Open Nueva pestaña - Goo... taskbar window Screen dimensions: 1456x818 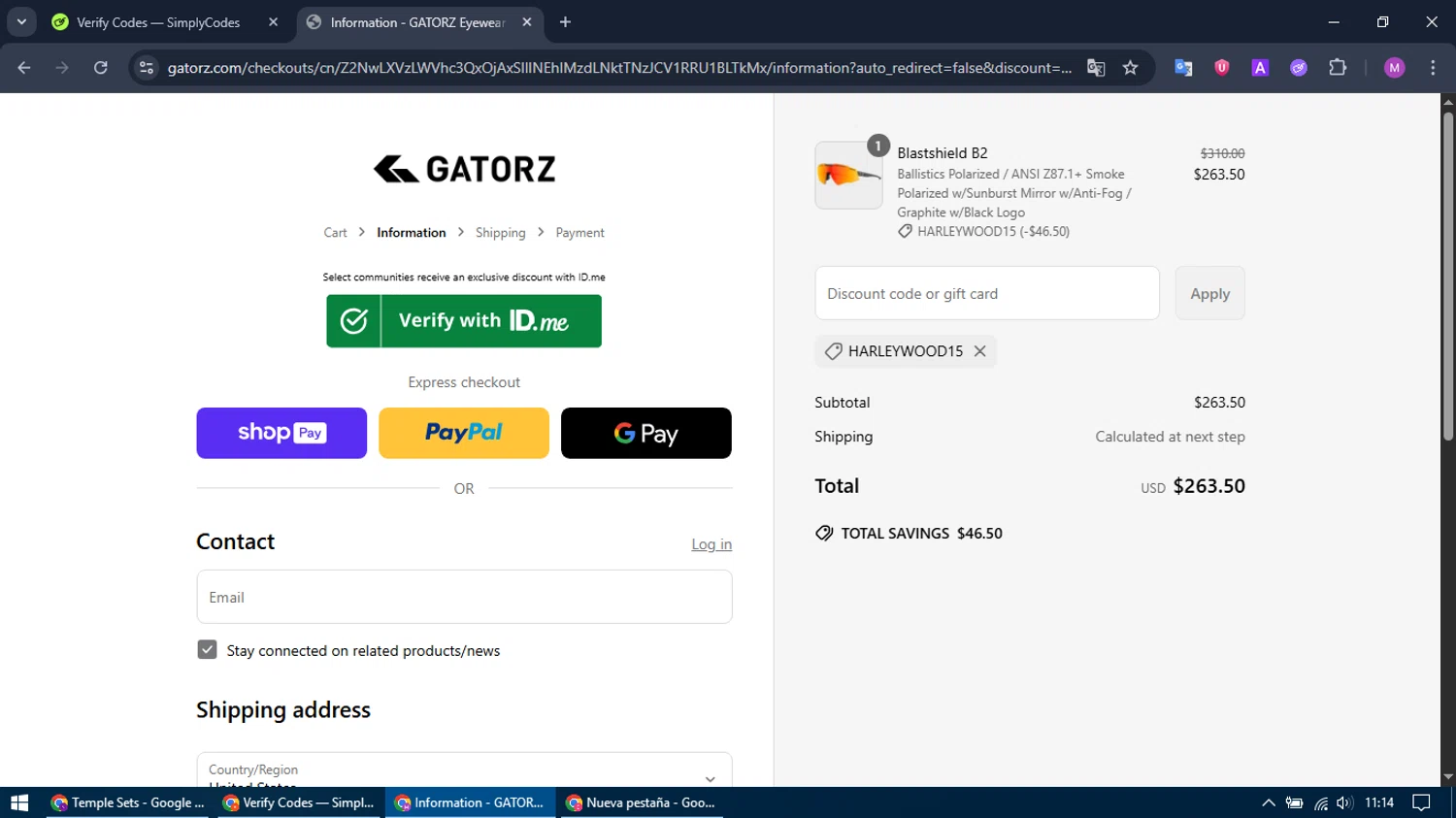[643, 802]
